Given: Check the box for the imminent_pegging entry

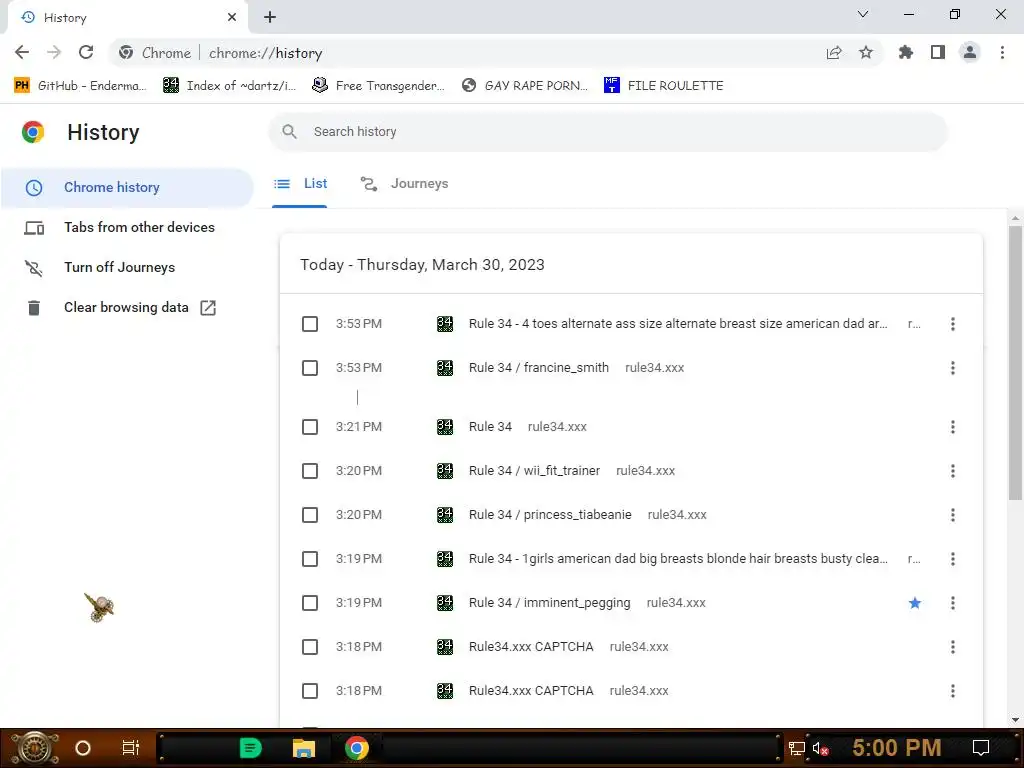Looking at the screenshot, I should click(x=310, y=603).
